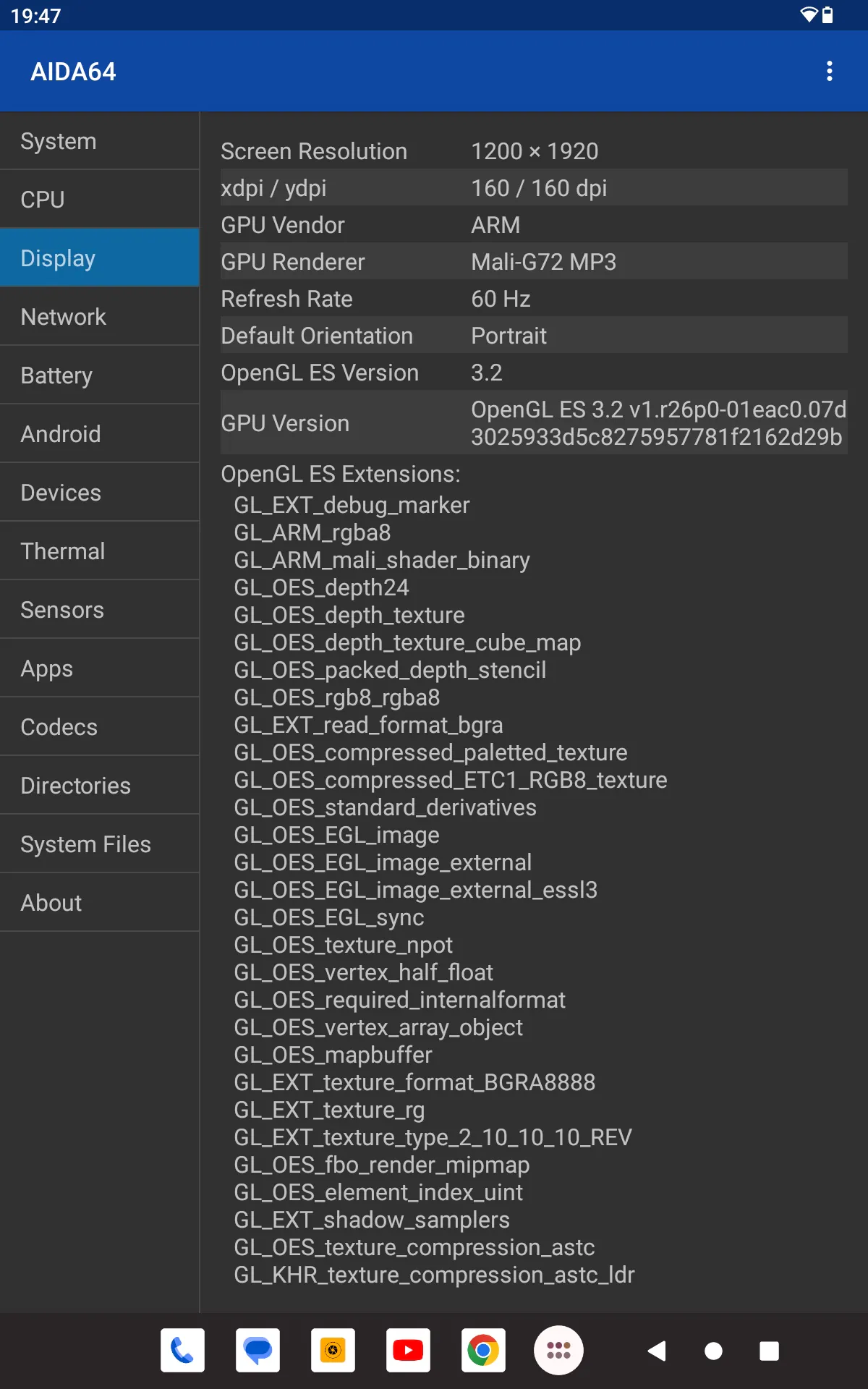
Task: Click the GL_EXT_texture_format_BGRA8888 extension
Action: (x=414, y=1082)
